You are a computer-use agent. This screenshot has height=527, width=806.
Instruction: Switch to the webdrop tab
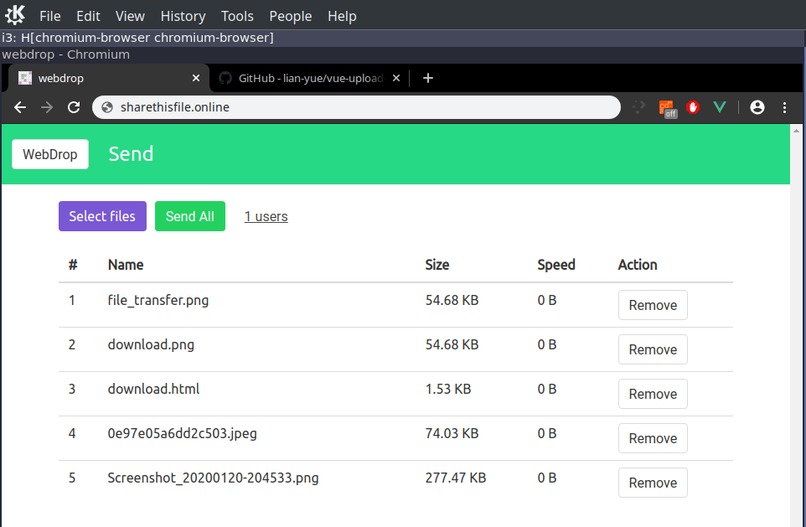[x=108, y=78]
